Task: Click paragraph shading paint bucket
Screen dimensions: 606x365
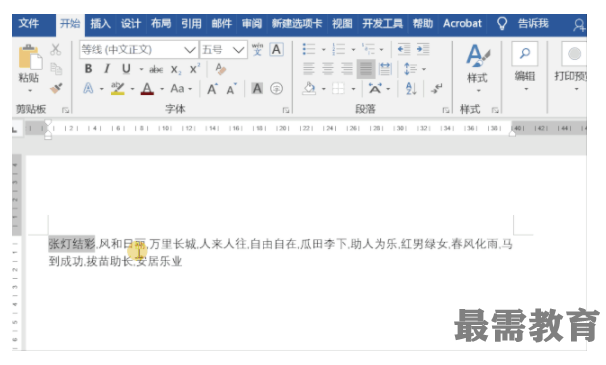Action: pos(309,89)
